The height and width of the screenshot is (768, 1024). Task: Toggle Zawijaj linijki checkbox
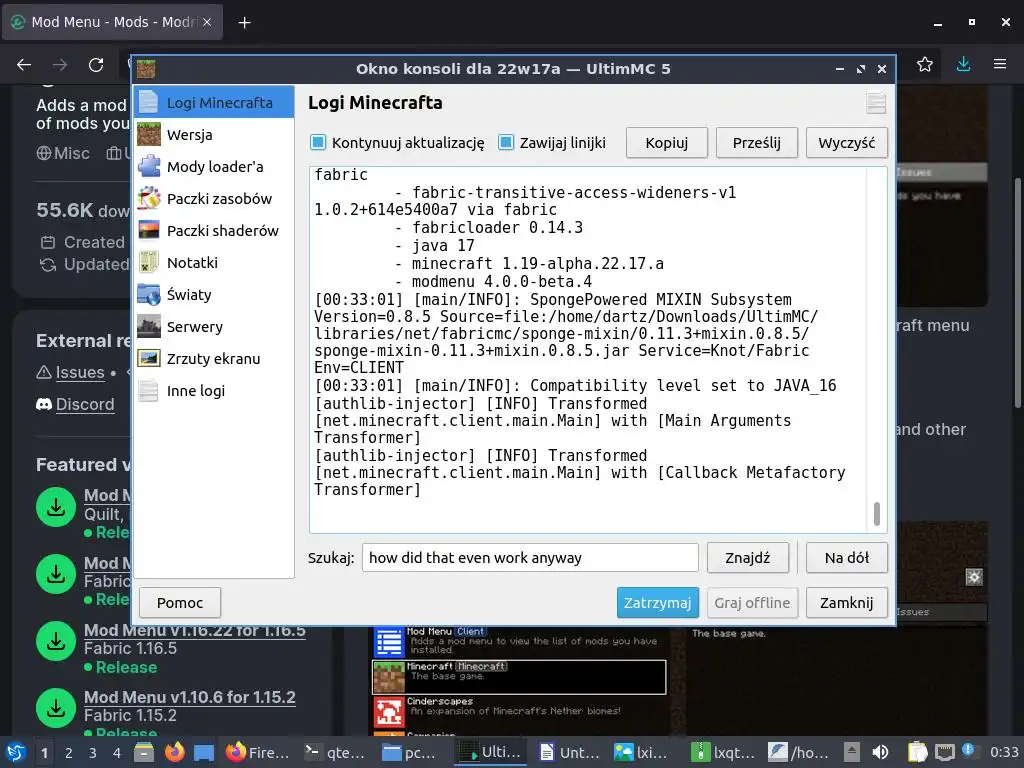coord(506,142)
